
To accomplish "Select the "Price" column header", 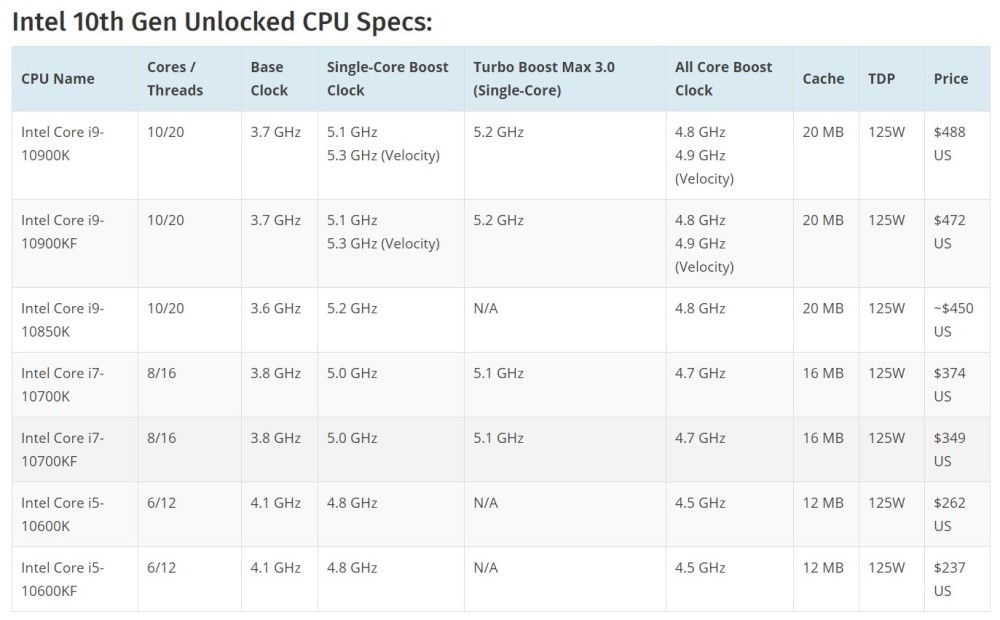I will pyautogui.click(x=951, y=79).
